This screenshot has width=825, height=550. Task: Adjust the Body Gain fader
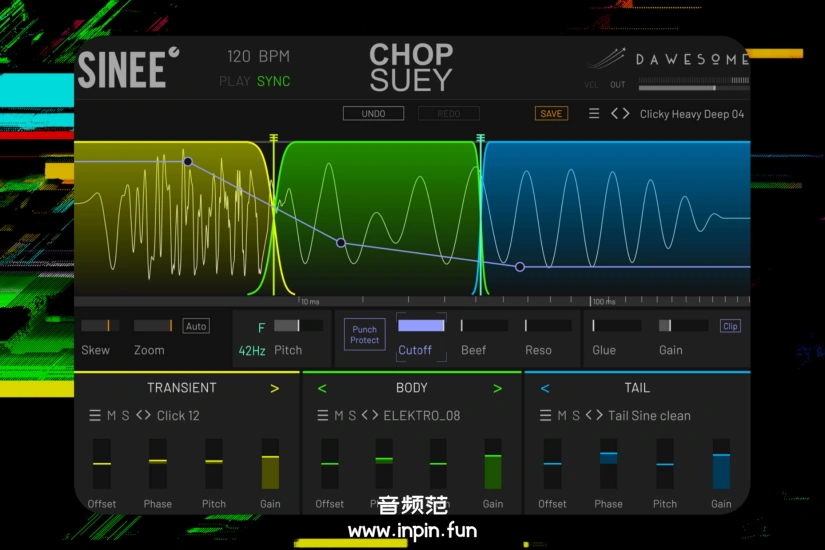(493, 464)
